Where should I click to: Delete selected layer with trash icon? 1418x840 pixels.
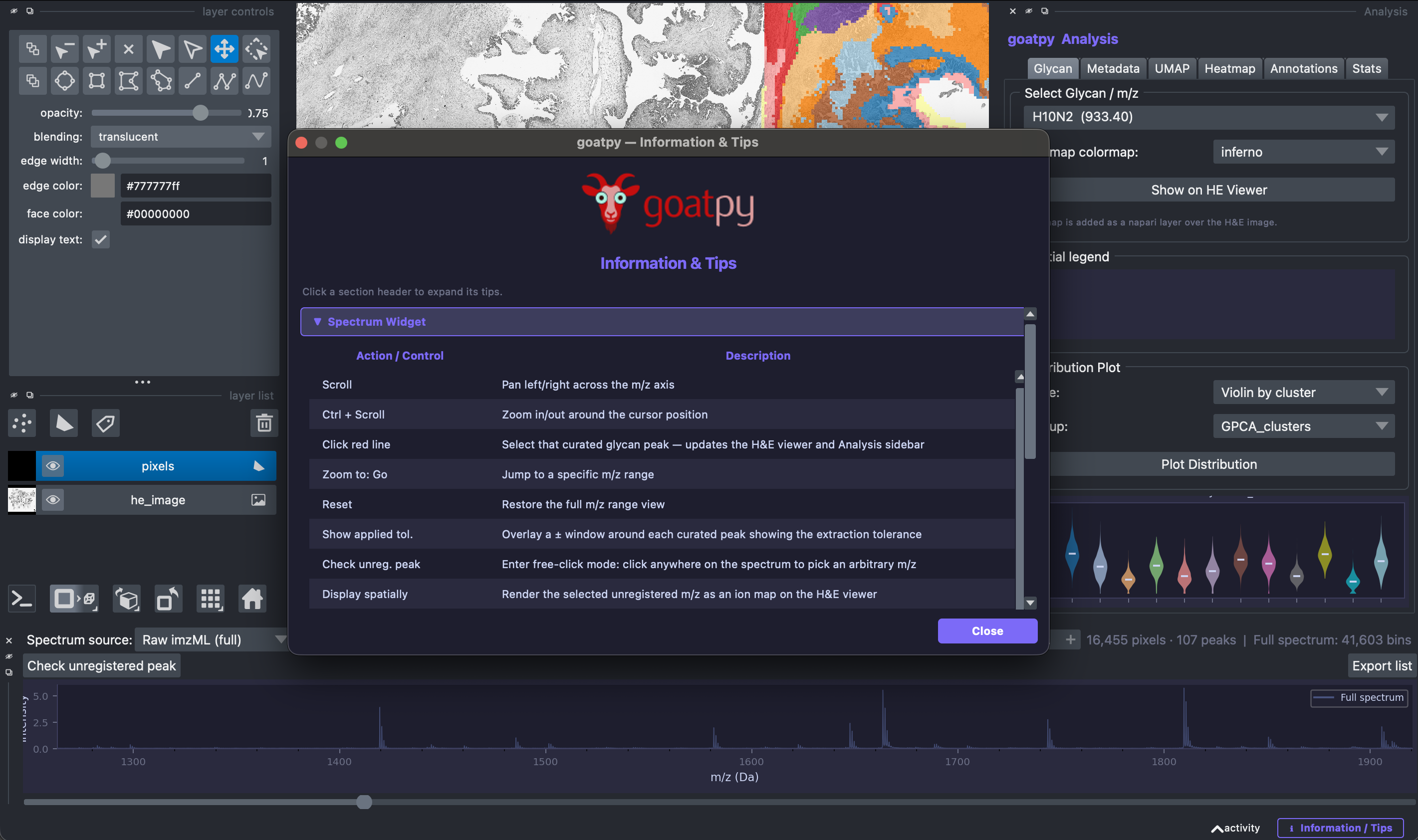point(264,423)
